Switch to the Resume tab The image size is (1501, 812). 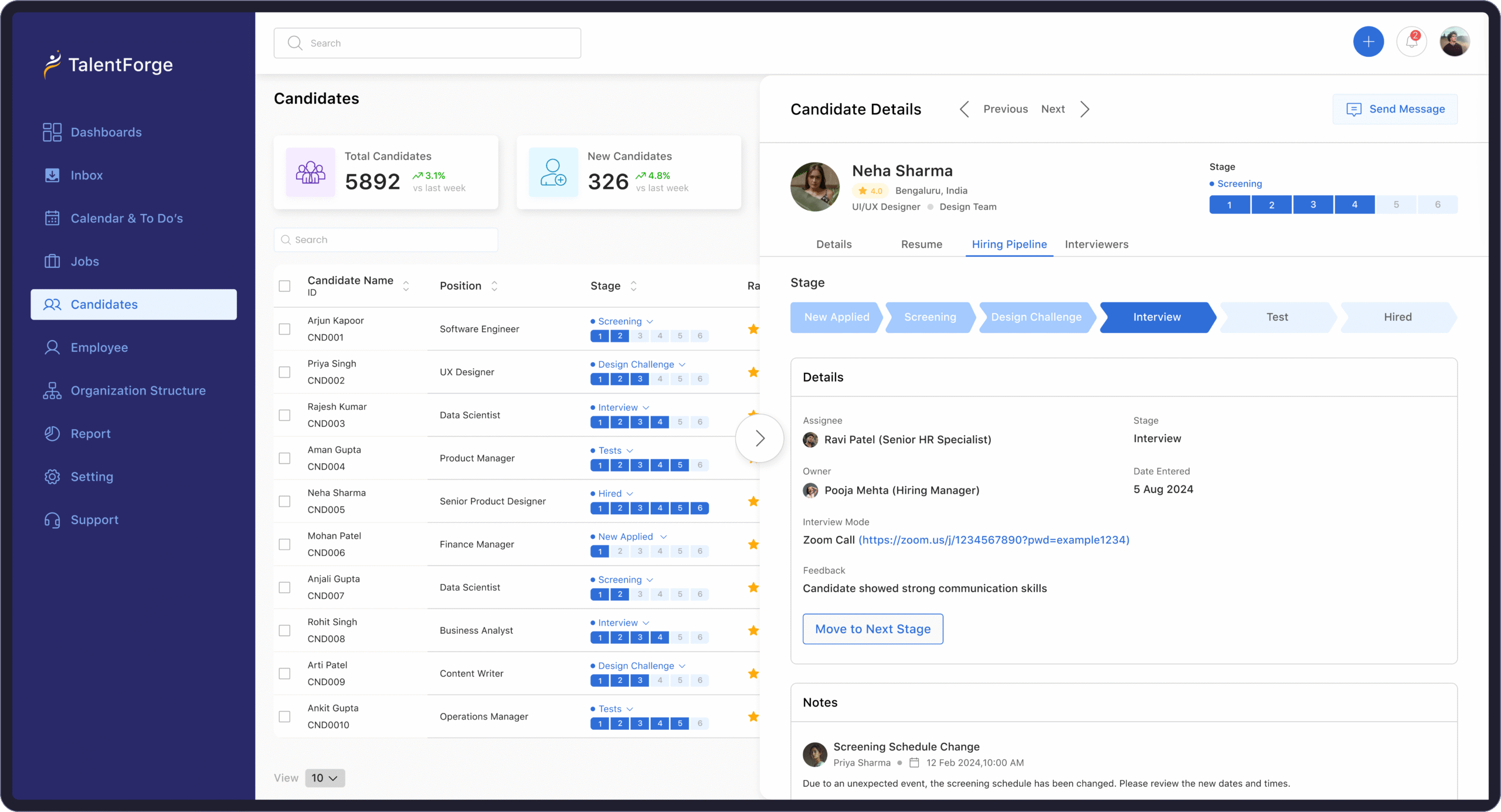point(922,244)
